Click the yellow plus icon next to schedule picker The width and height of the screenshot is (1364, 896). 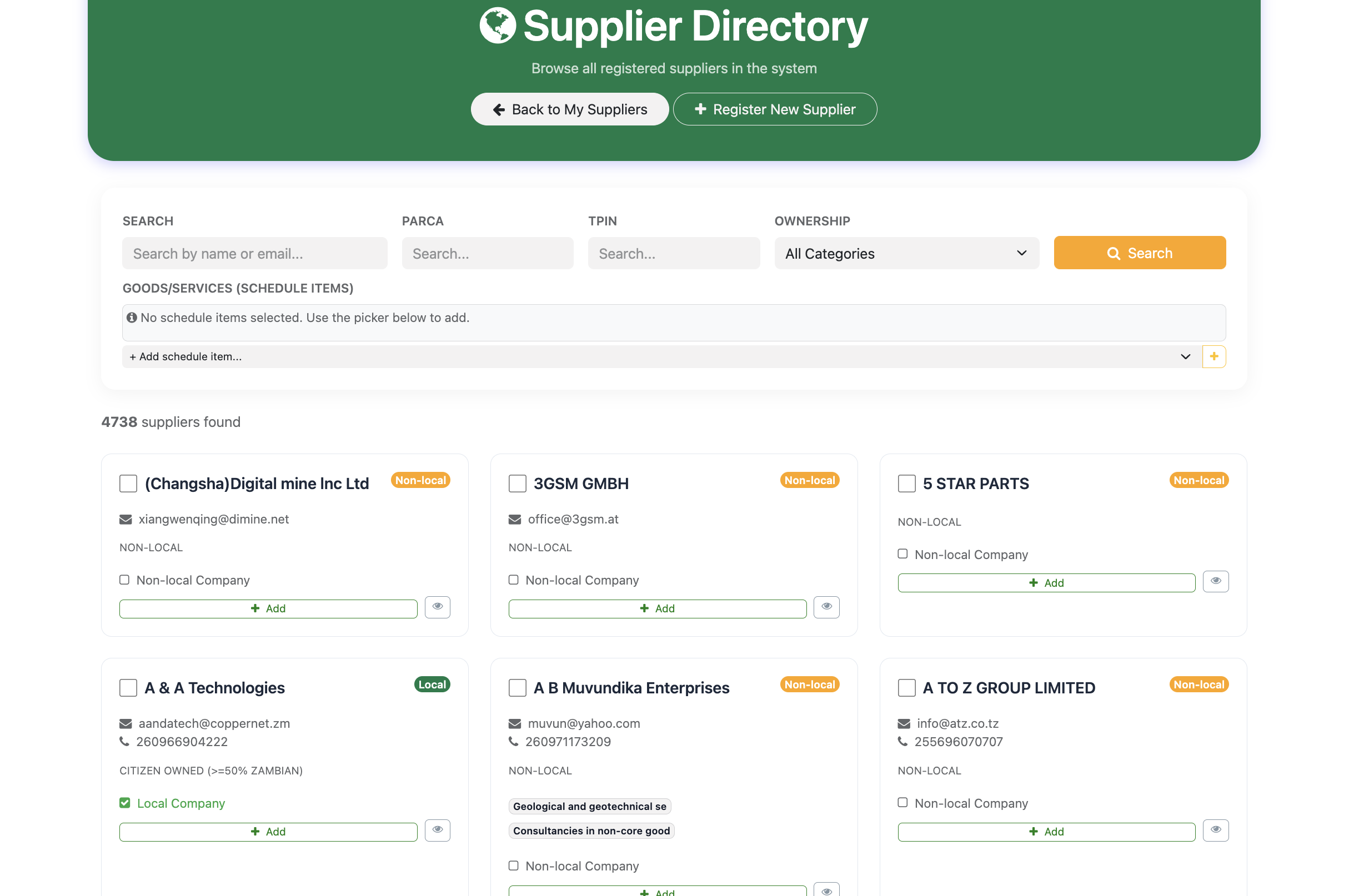(1214, 356)
